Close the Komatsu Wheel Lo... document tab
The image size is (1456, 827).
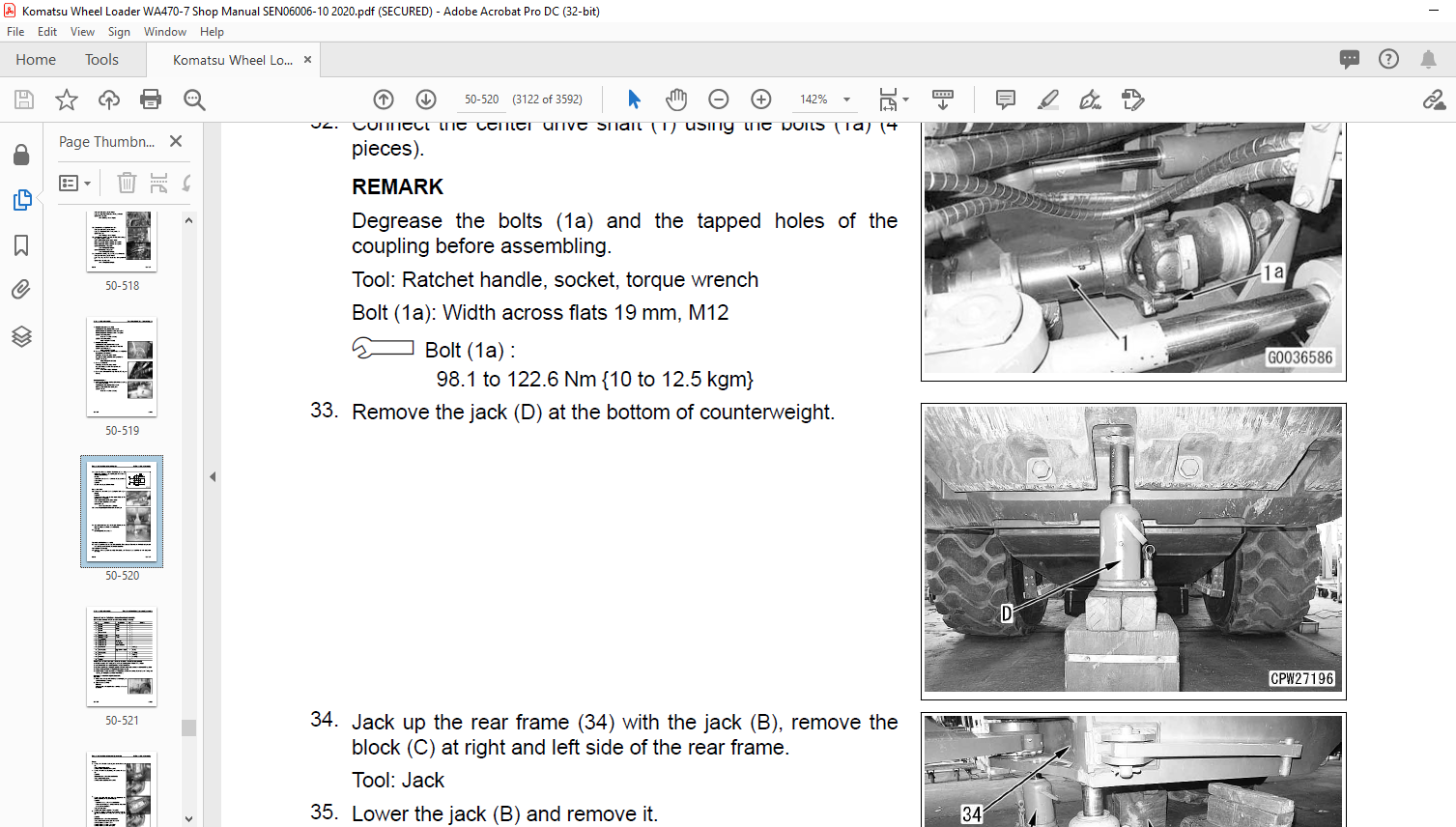click(x=307, y=60)
